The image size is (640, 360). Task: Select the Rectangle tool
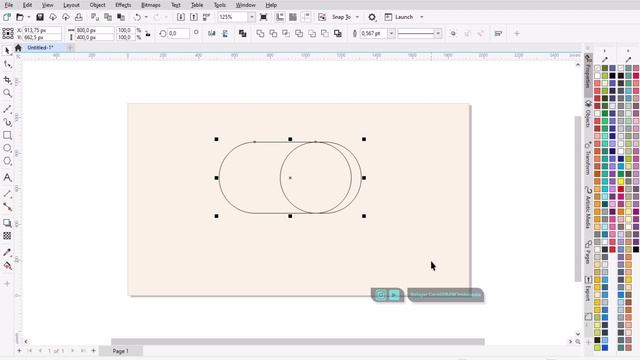[x=7, y=135]
